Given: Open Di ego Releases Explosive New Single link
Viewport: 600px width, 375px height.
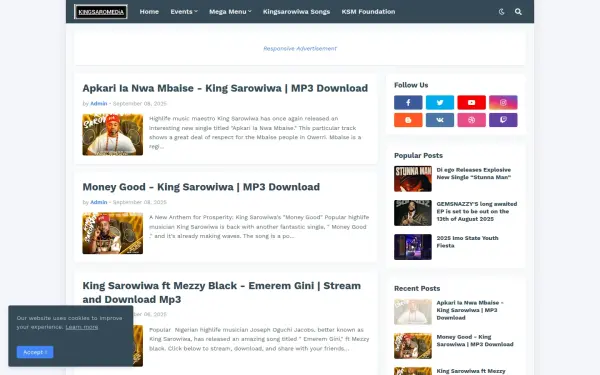Looking at the screenshot, I should (x=474, y=173).
